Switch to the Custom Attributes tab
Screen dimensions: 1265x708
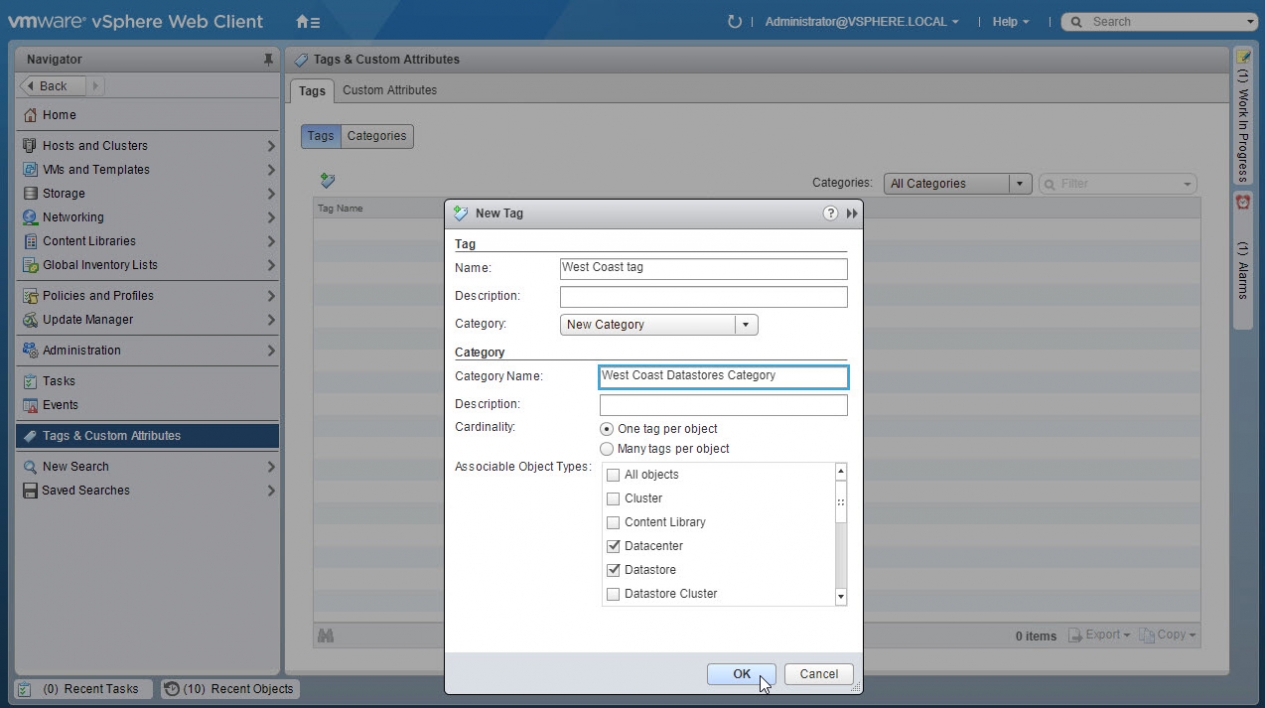(x=389, y=90)
